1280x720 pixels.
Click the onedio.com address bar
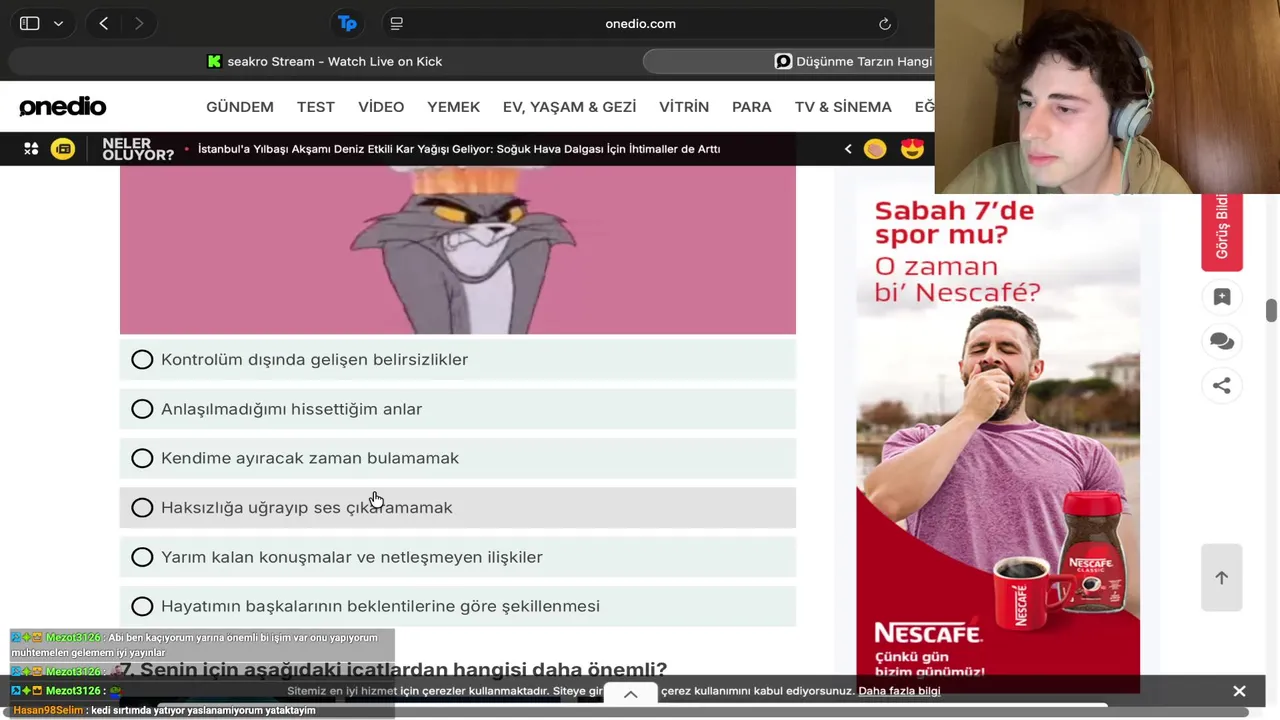640,23
